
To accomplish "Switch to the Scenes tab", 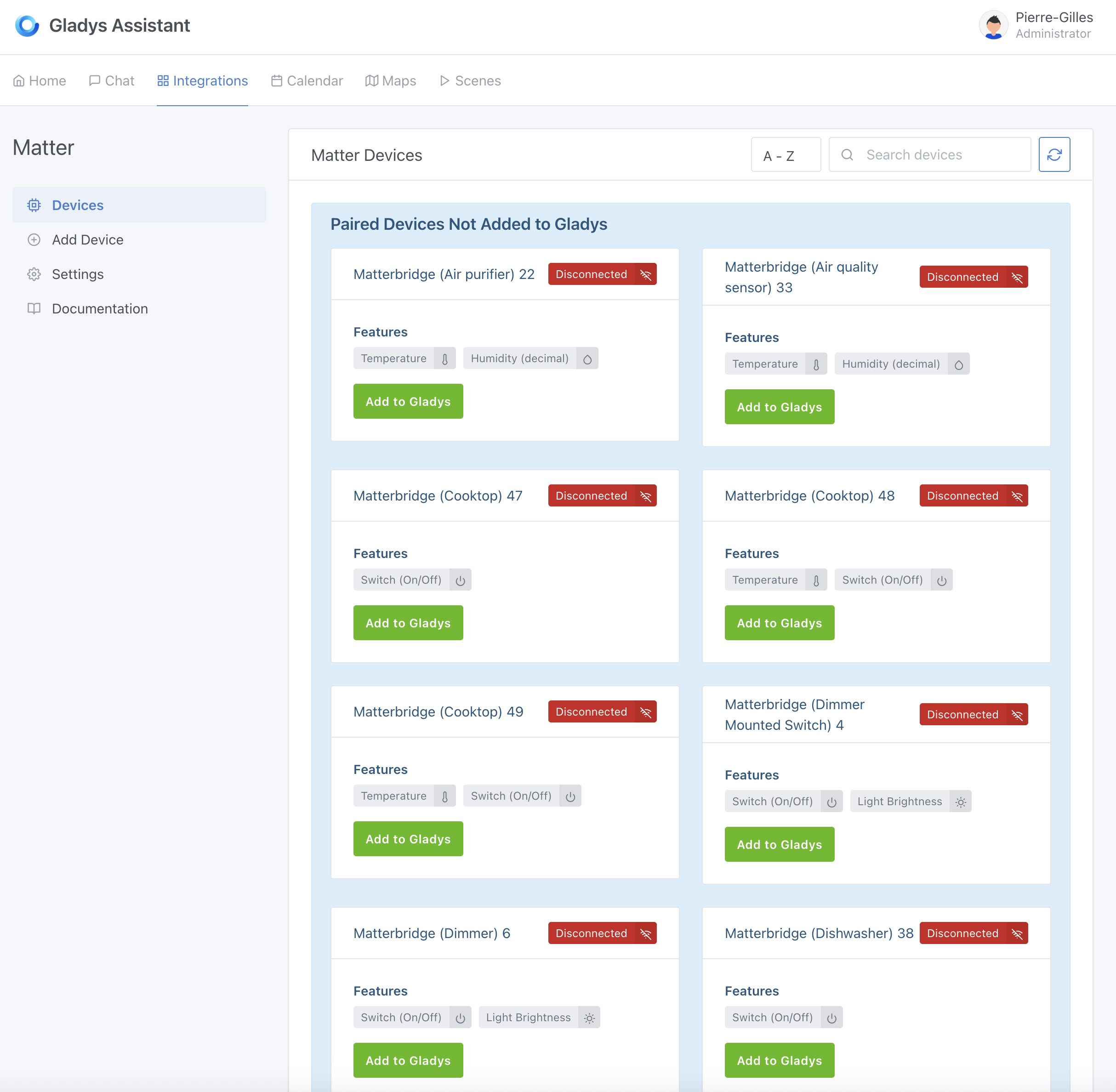I will click(470, 81).
